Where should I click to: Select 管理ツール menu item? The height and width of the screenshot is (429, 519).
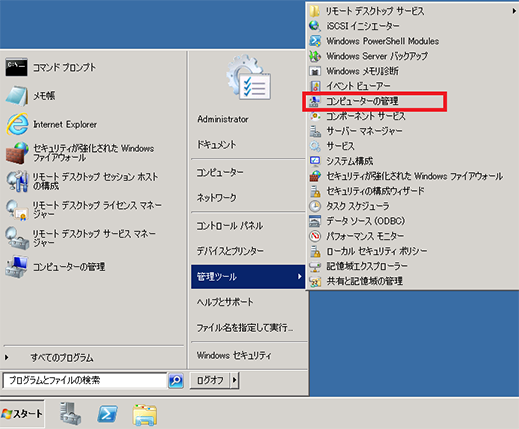(248, 276)
